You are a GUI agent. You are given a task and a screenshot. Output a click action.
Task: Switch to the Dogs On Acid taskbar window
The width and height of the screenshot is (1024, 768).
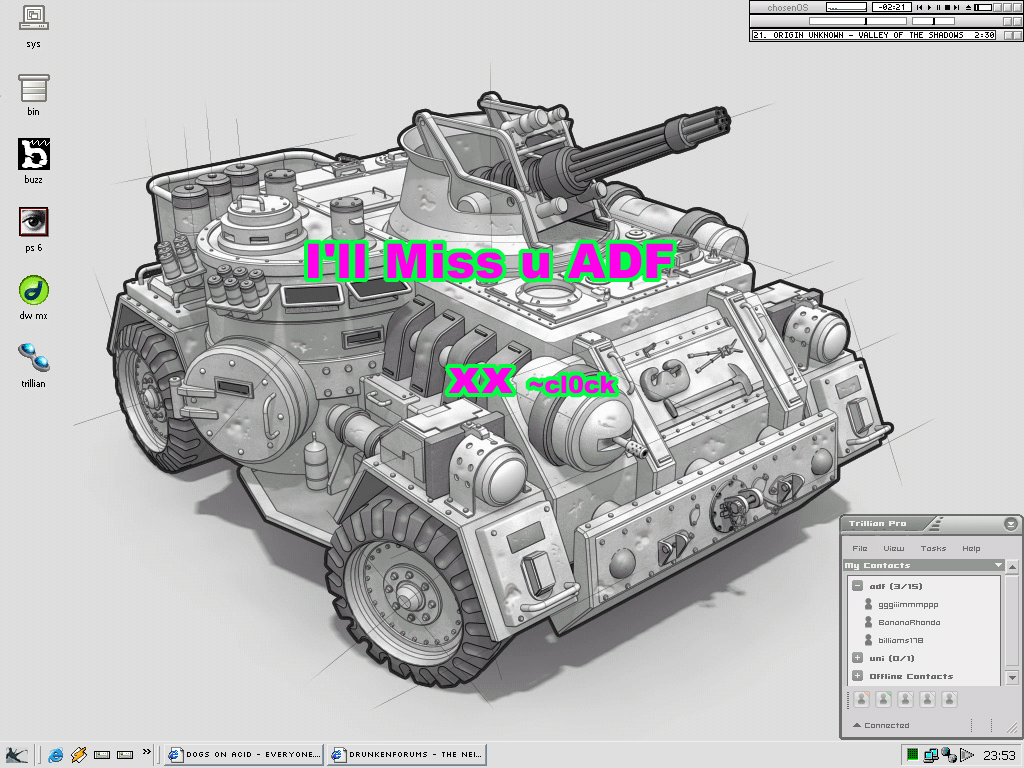click(245, 754)
